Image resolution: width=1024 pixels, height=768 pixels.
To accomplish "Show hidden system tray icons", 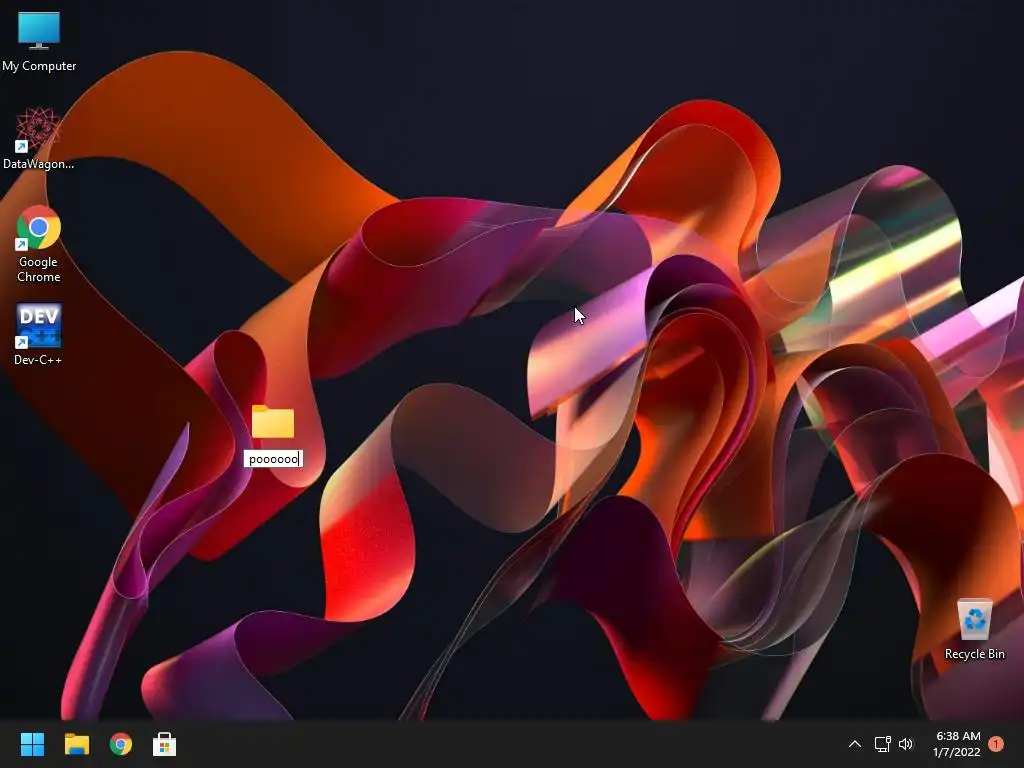I will point(854,744).
